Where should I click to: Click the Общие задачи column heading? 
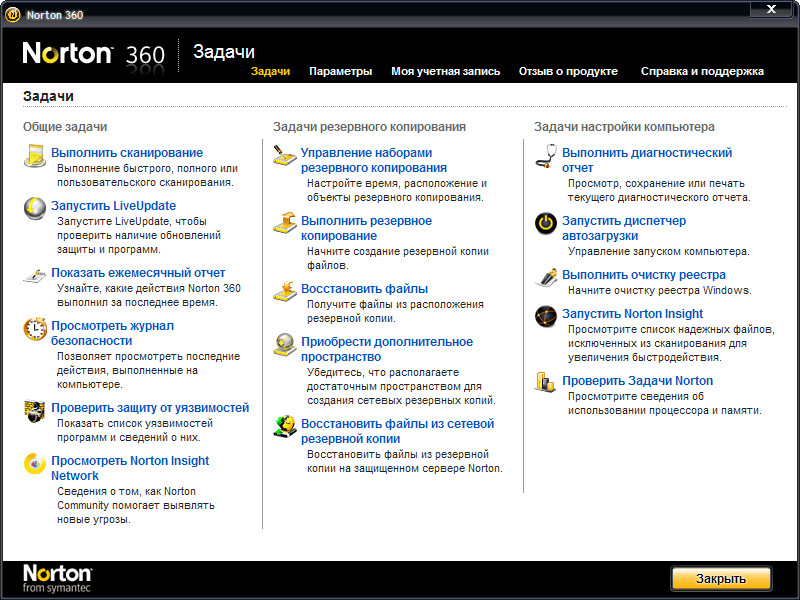point(65,127)
